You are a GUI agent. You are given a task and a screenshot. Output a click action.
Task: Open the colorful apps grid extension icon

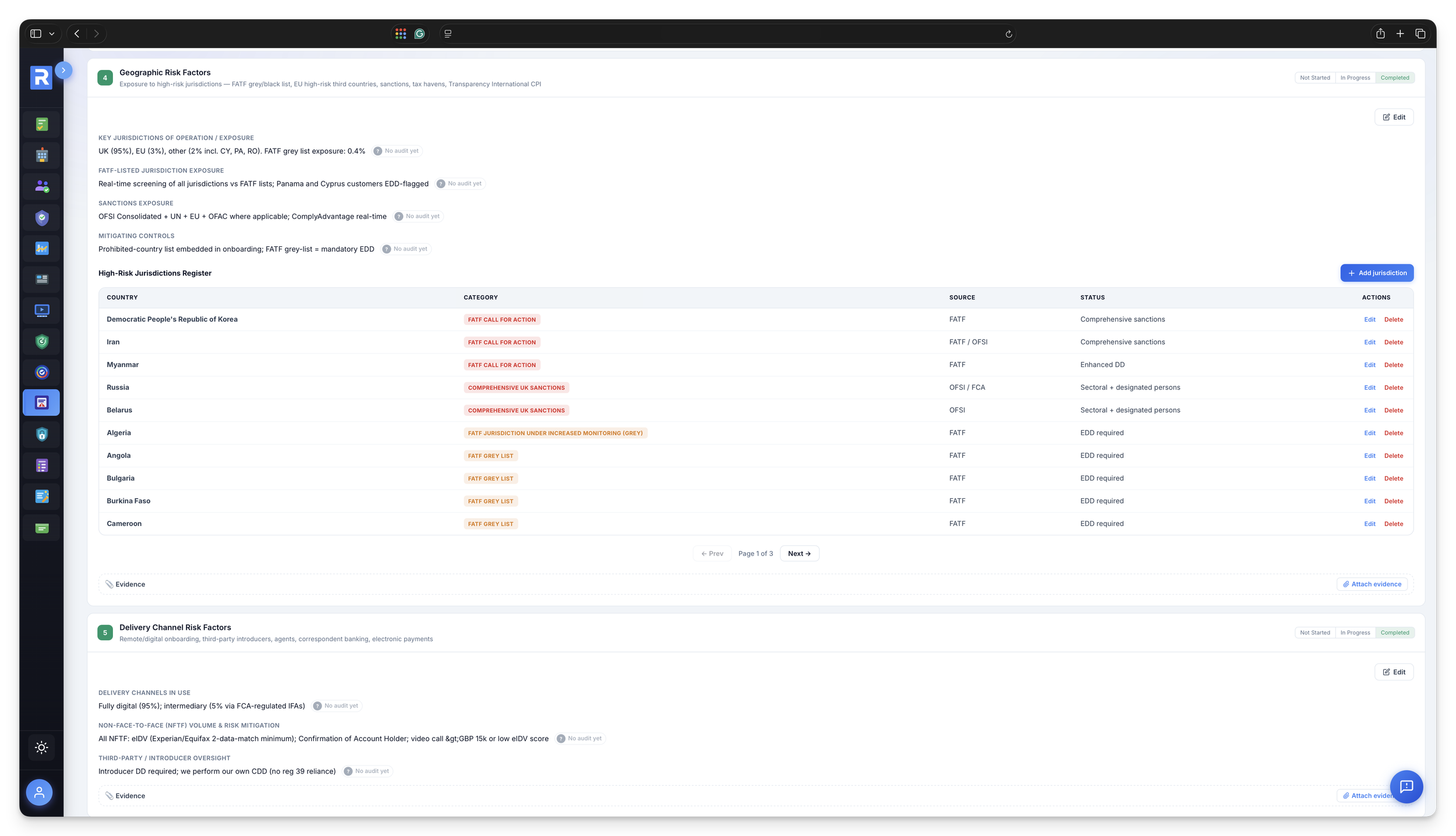coord(400,34)
